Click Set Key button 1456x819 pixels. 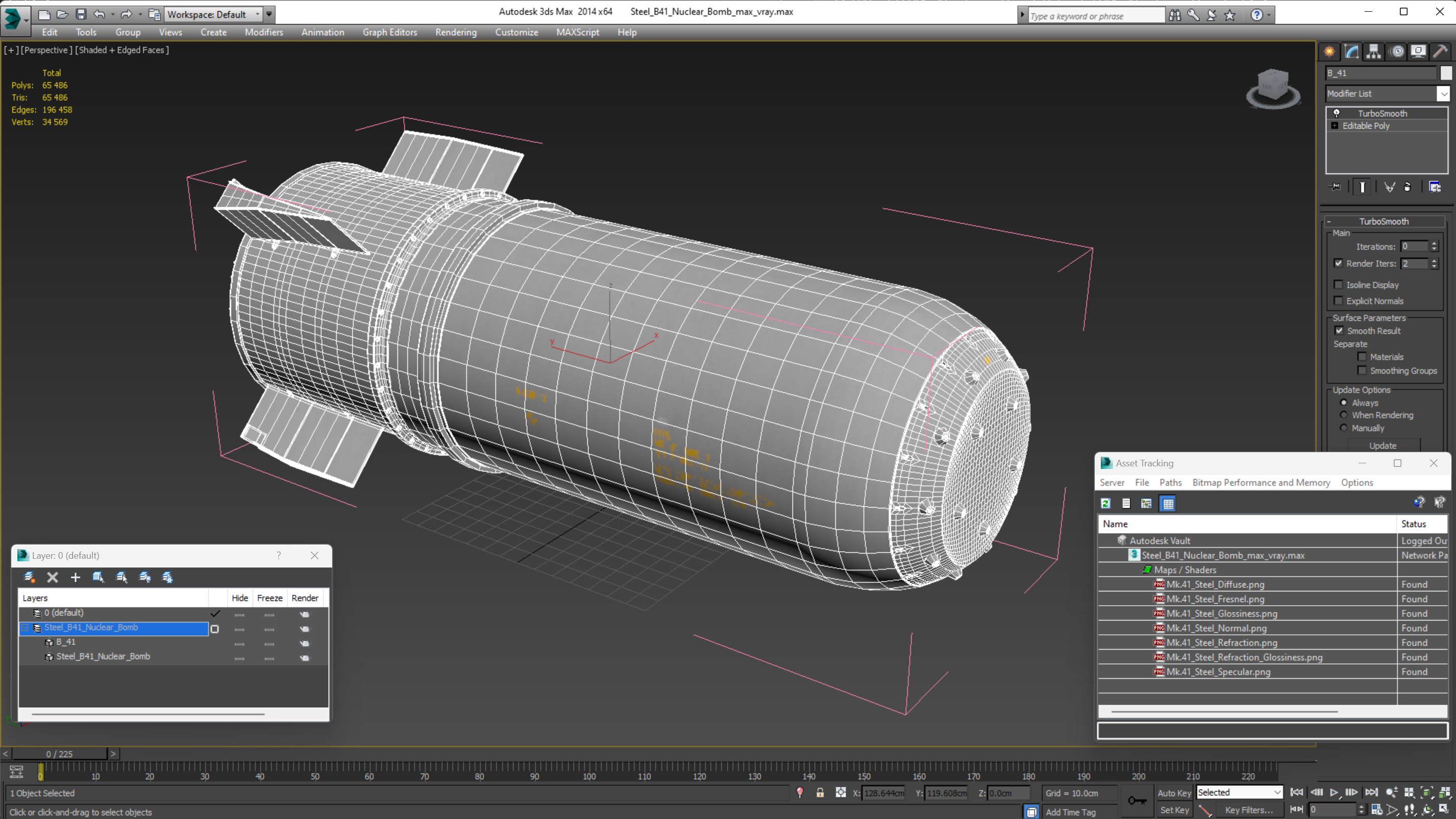[x=1174, y=809]
